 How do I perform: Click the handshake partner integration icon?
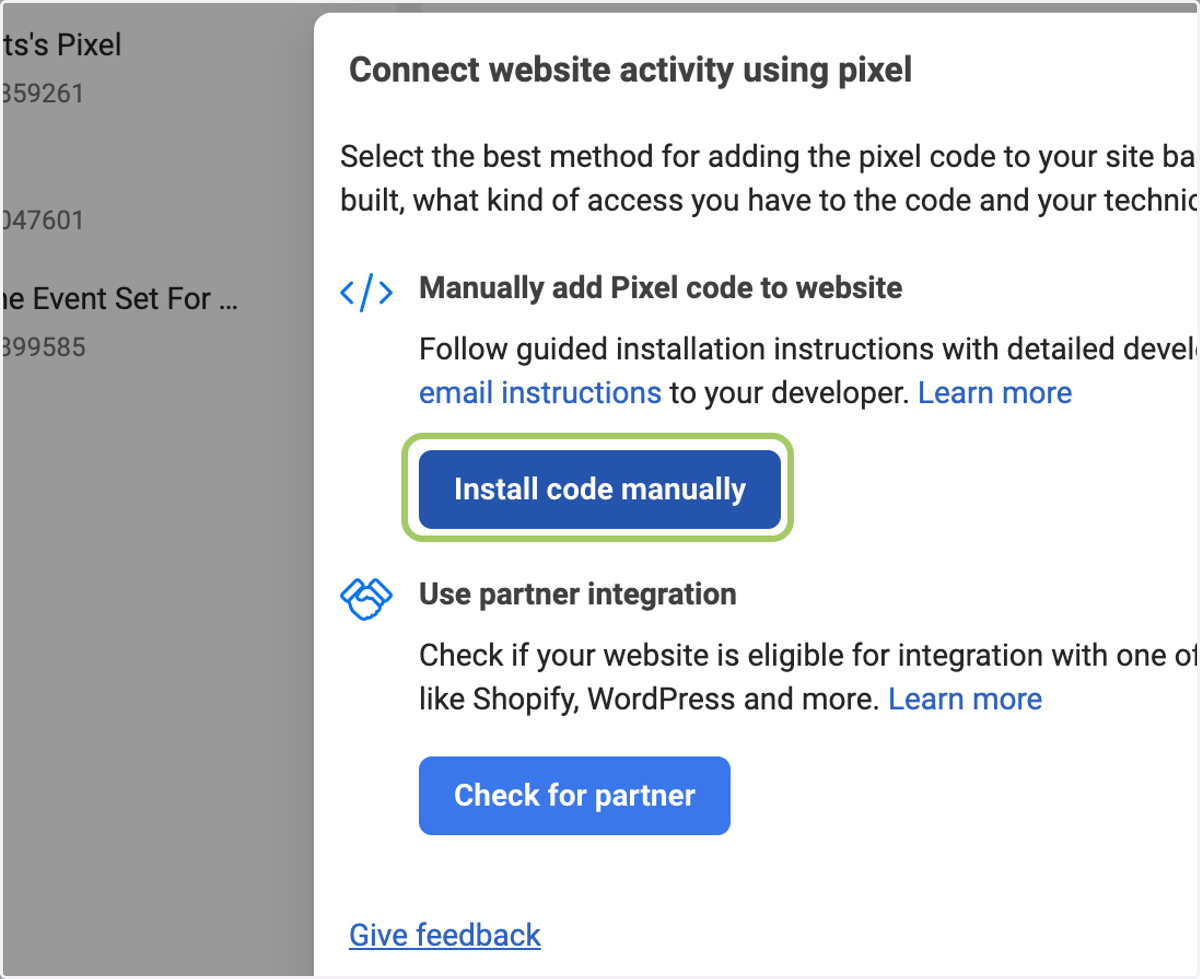[x=366, y=598]
